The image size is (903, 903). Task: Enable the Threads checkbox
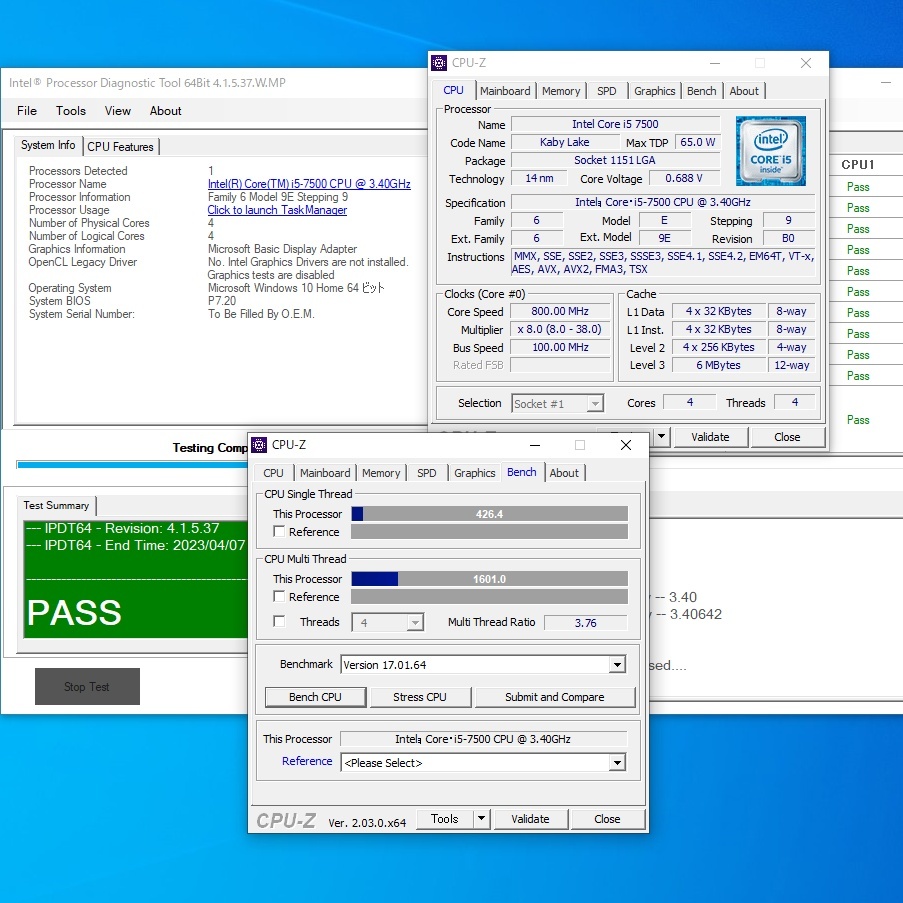tap(279, 621)
